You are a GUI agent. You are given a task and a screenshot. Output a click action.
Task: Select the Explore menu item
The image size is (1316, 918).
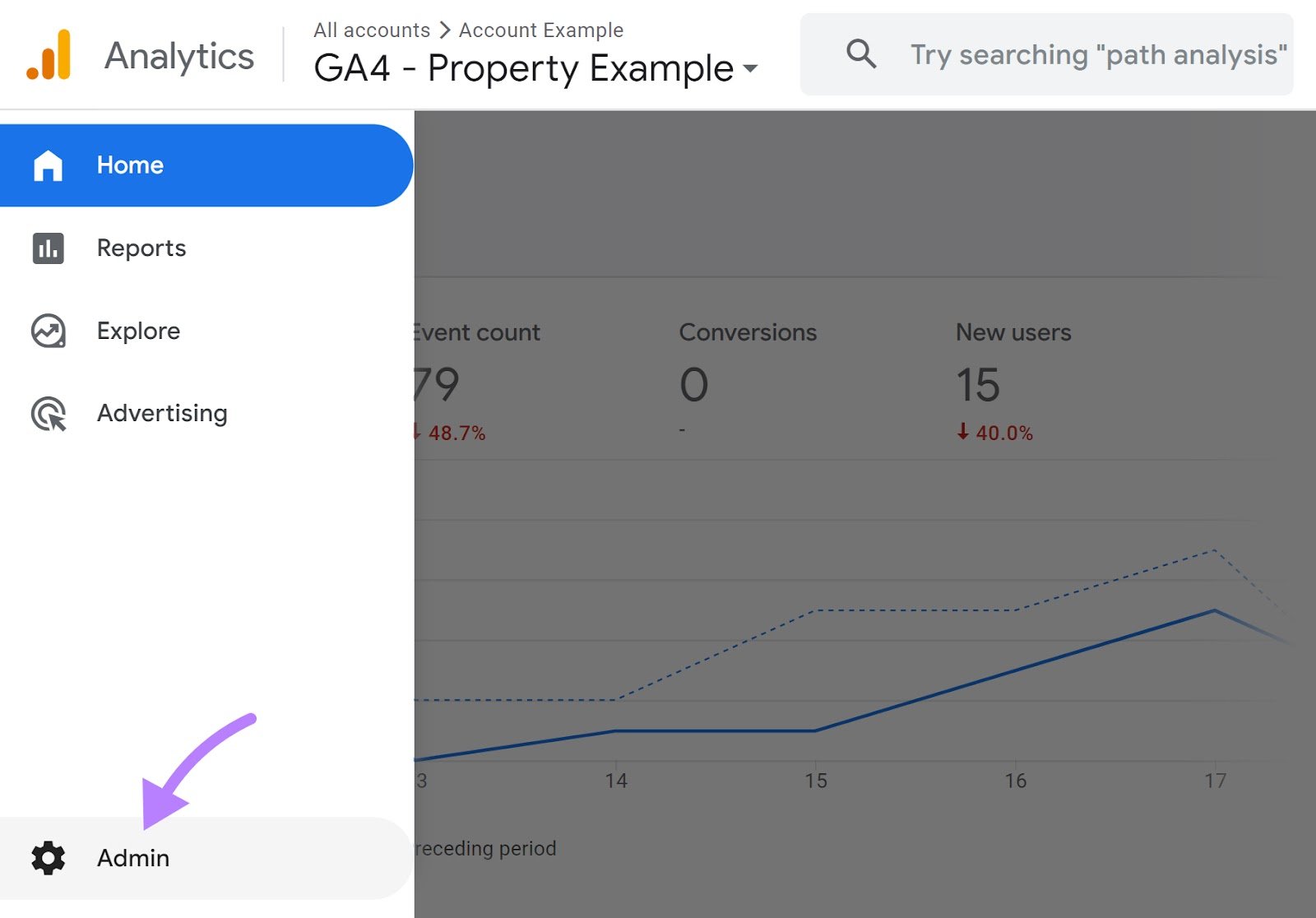(138, 331)
